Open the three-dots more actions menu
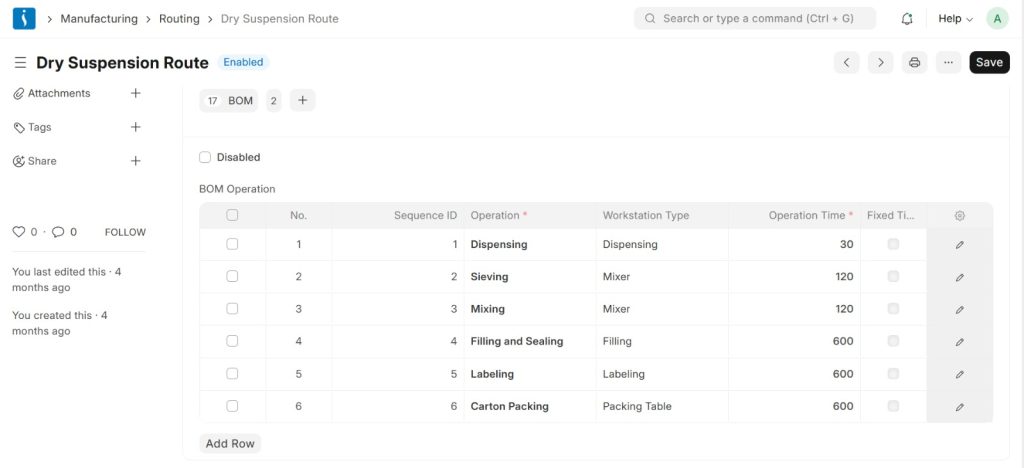Viewport: 1024px width, 468px height. pos(948,62)
